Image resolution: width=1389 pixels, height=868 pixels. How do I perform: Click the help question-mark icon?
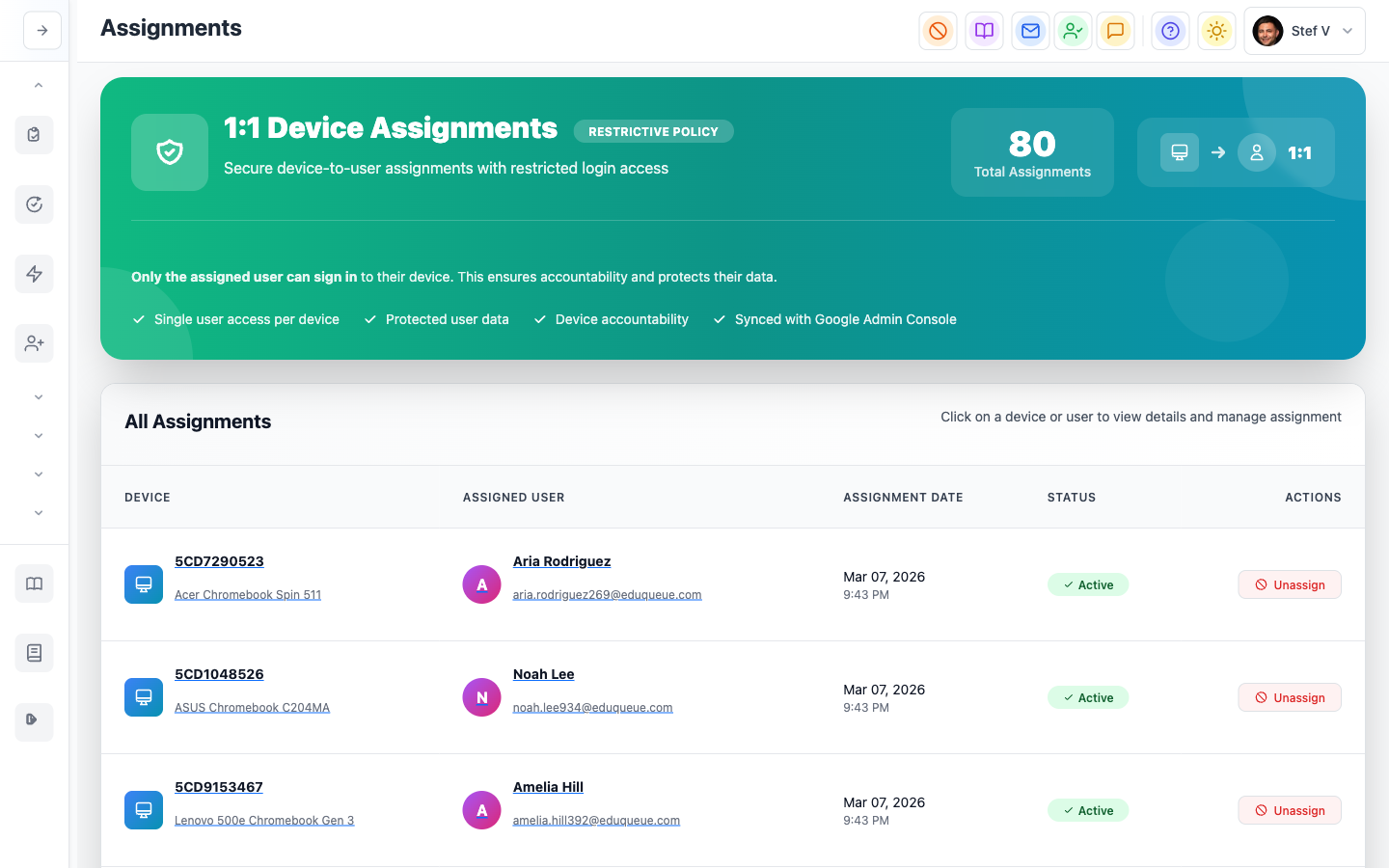1170,30
